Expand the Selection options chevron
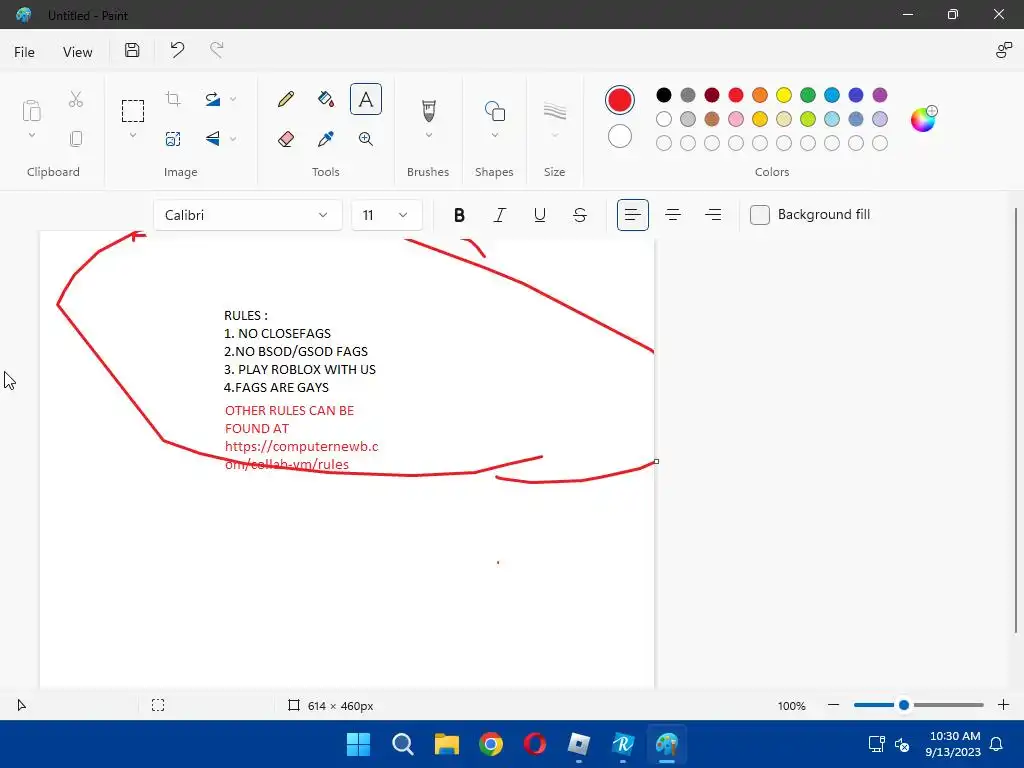The image size is (1024, 768). 133,135
